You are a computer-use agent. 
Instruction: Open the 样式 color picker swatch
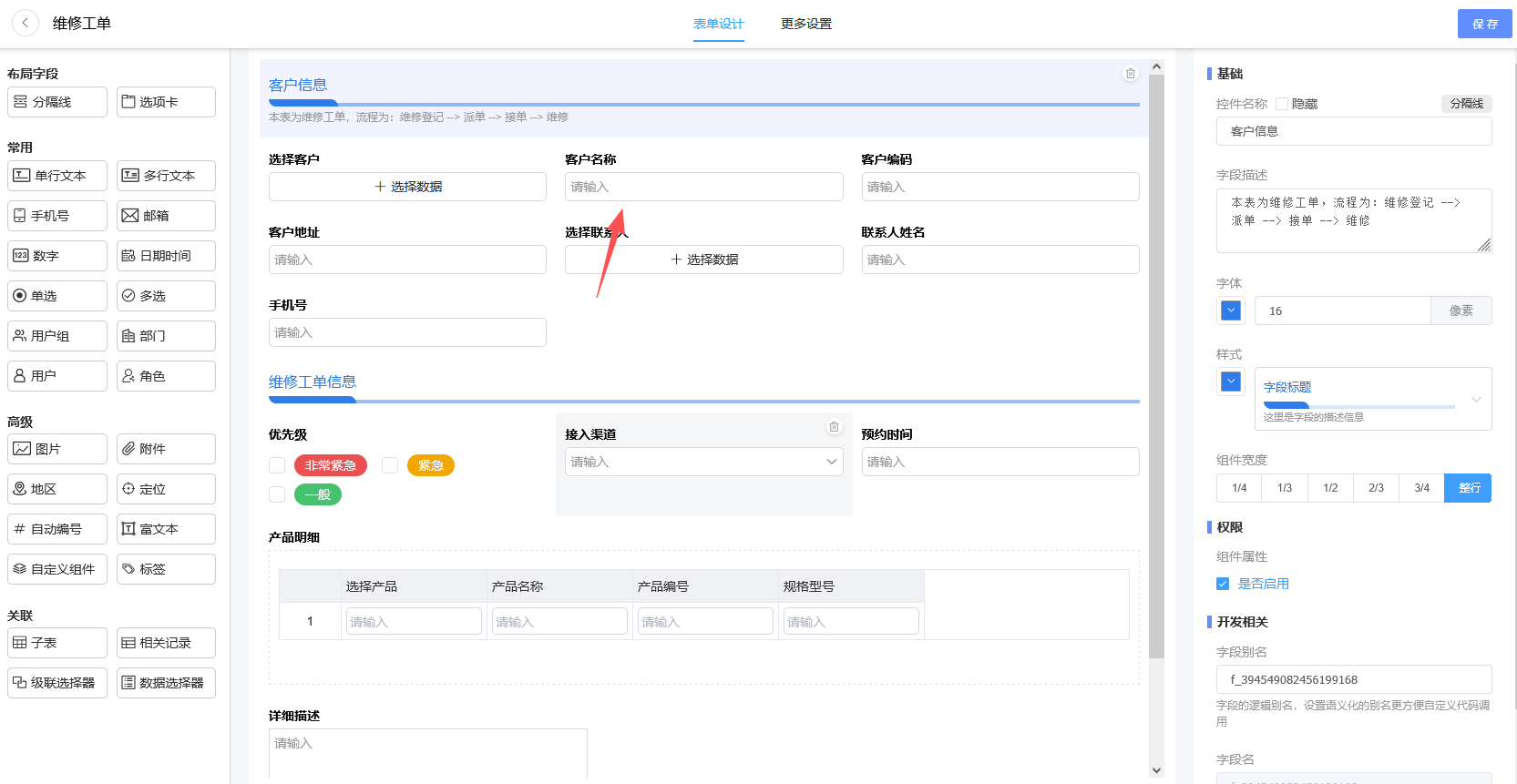click(1231, 382)
